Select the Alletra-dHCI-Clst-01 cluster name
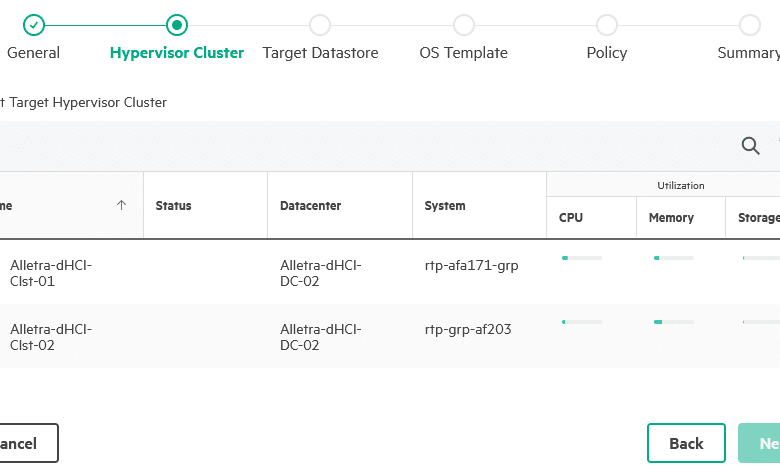This screenshot has width=780, height=472. pos(51,273)
